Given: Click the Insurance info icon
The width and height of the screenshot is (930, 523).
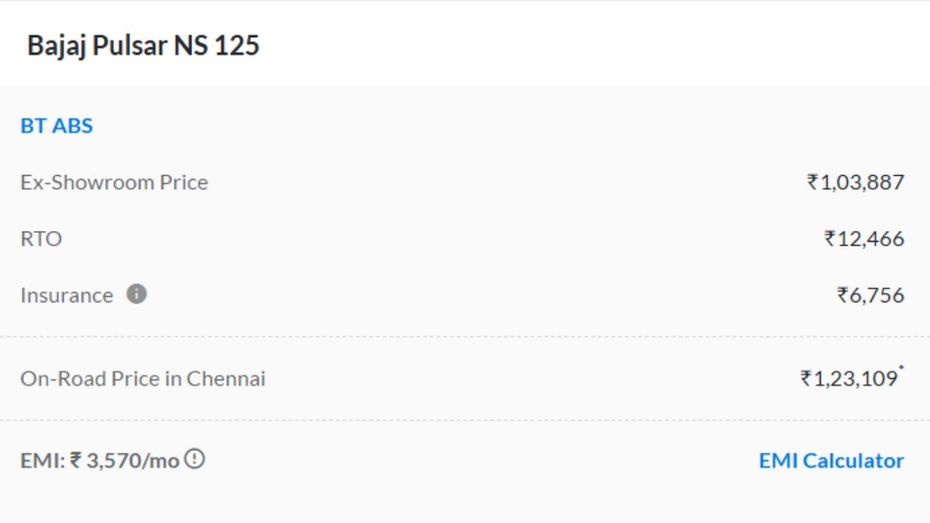Looking at the screenshot, I should [x=136, y=294].
